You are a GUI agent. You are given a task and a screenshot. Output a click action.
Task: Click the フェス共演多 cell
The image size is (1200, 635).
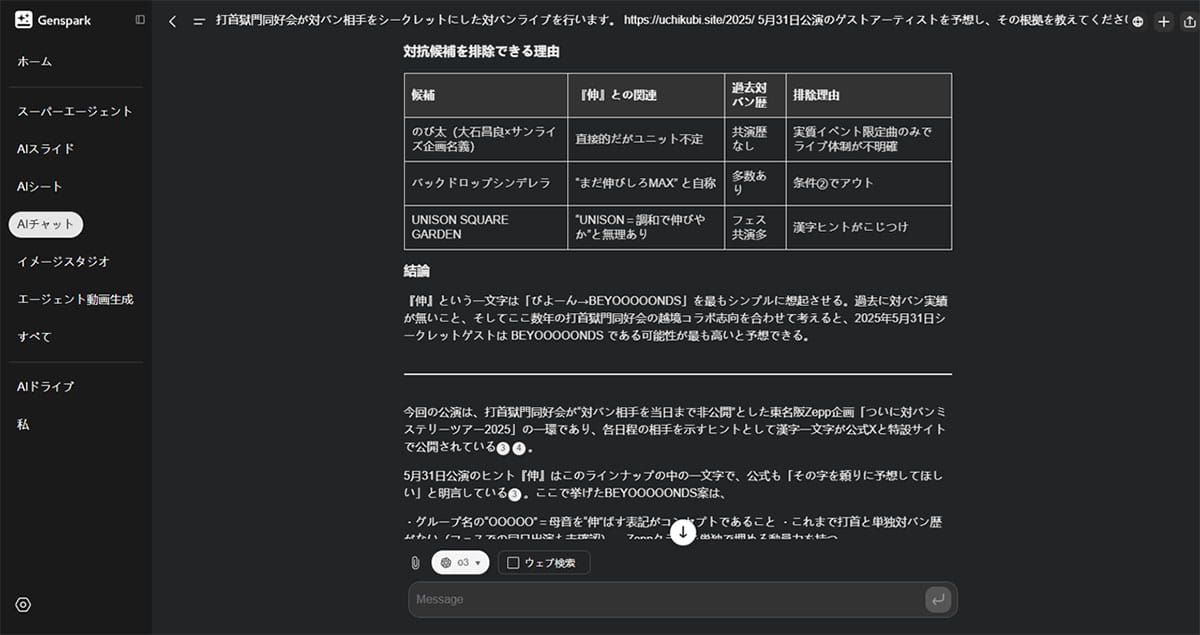(x=755, y=227)
